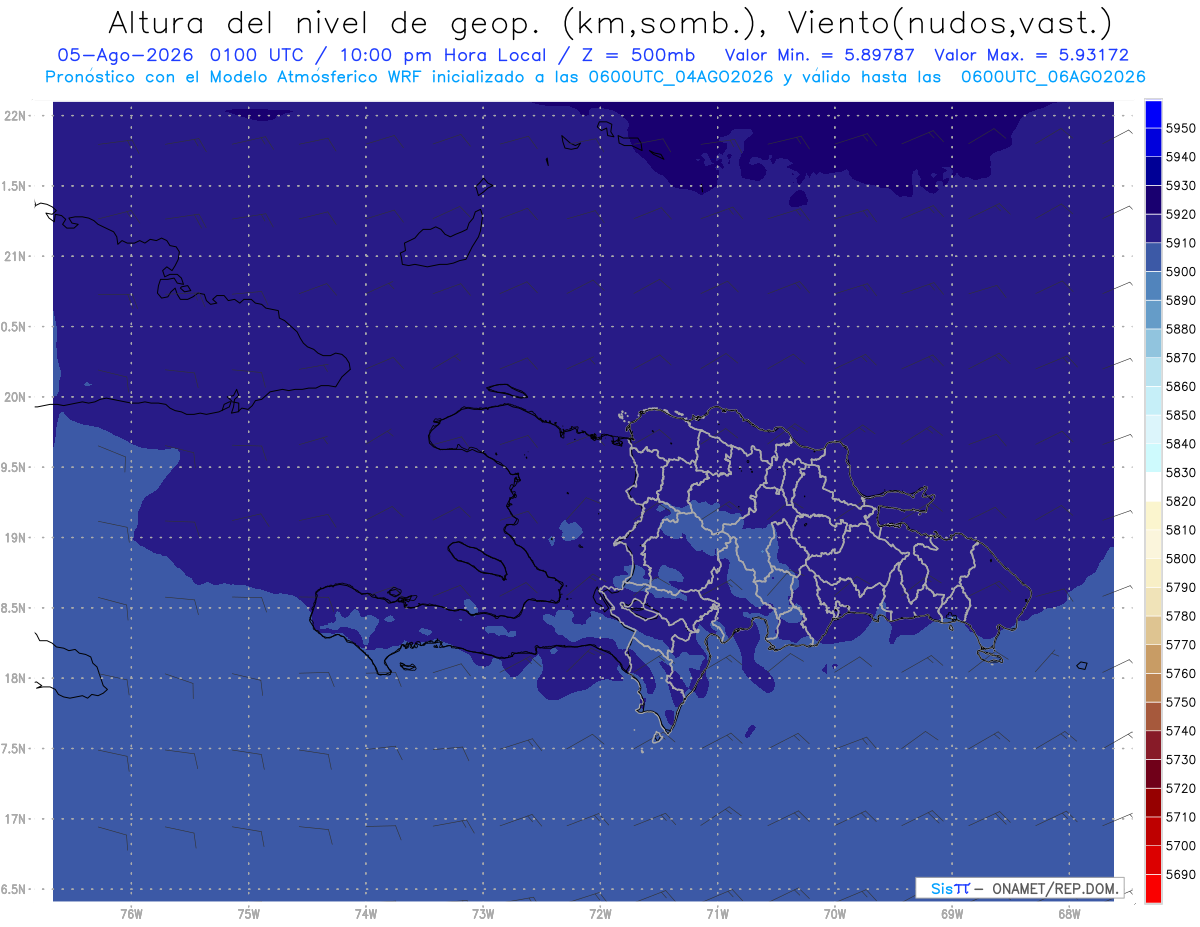The image size is (1200, 927).
Task: Click the 'ONAMET/REP.DOM.' credit label
Action: (1053, 888)
